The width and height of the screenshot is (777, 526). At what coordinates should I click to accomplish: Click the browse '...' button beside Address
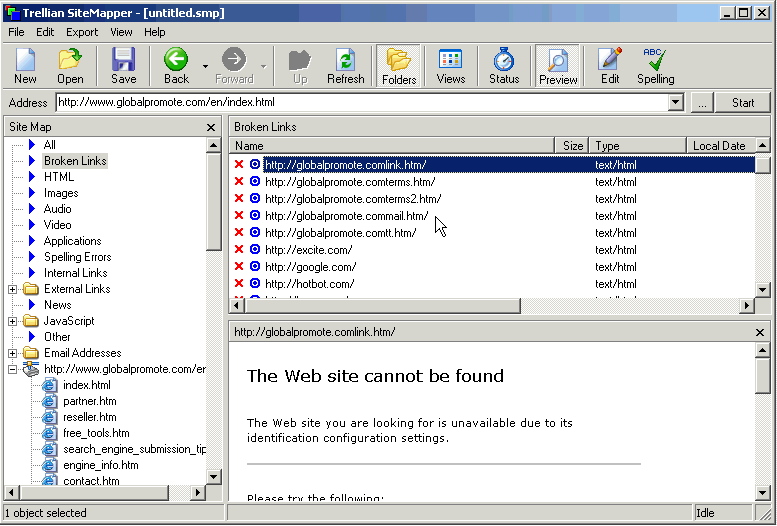click(x=702, y=103)
